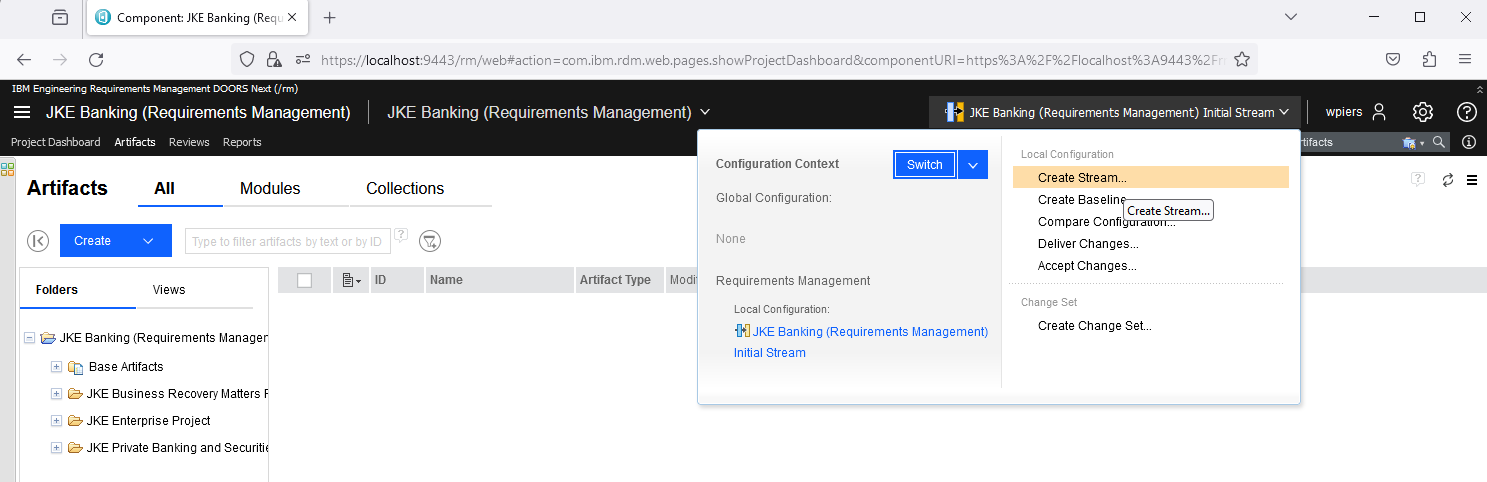Click the page help bubble icon

[1417, 179]
